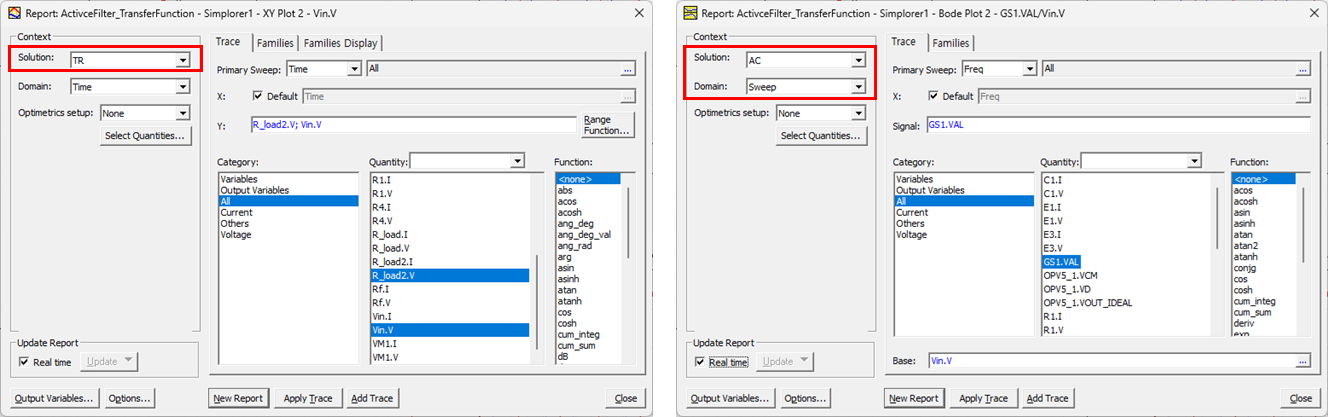Open the Domain dropdown showing Sweep
Screen dimensions: 1328x417
tap(857, 87)
